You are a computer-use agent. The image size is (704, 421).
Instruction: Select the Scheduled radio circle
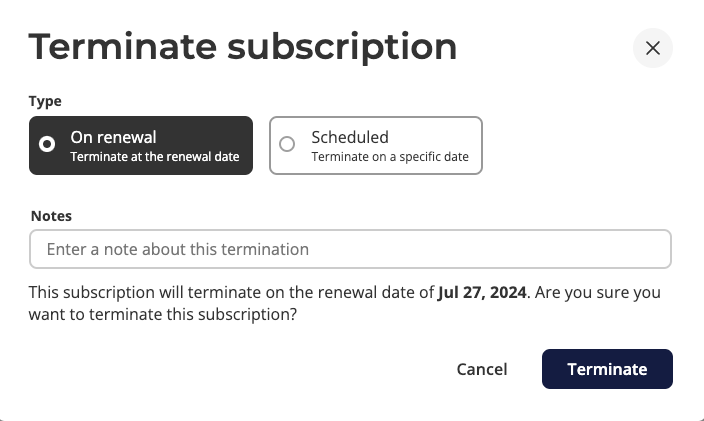[x=287, y=145]
